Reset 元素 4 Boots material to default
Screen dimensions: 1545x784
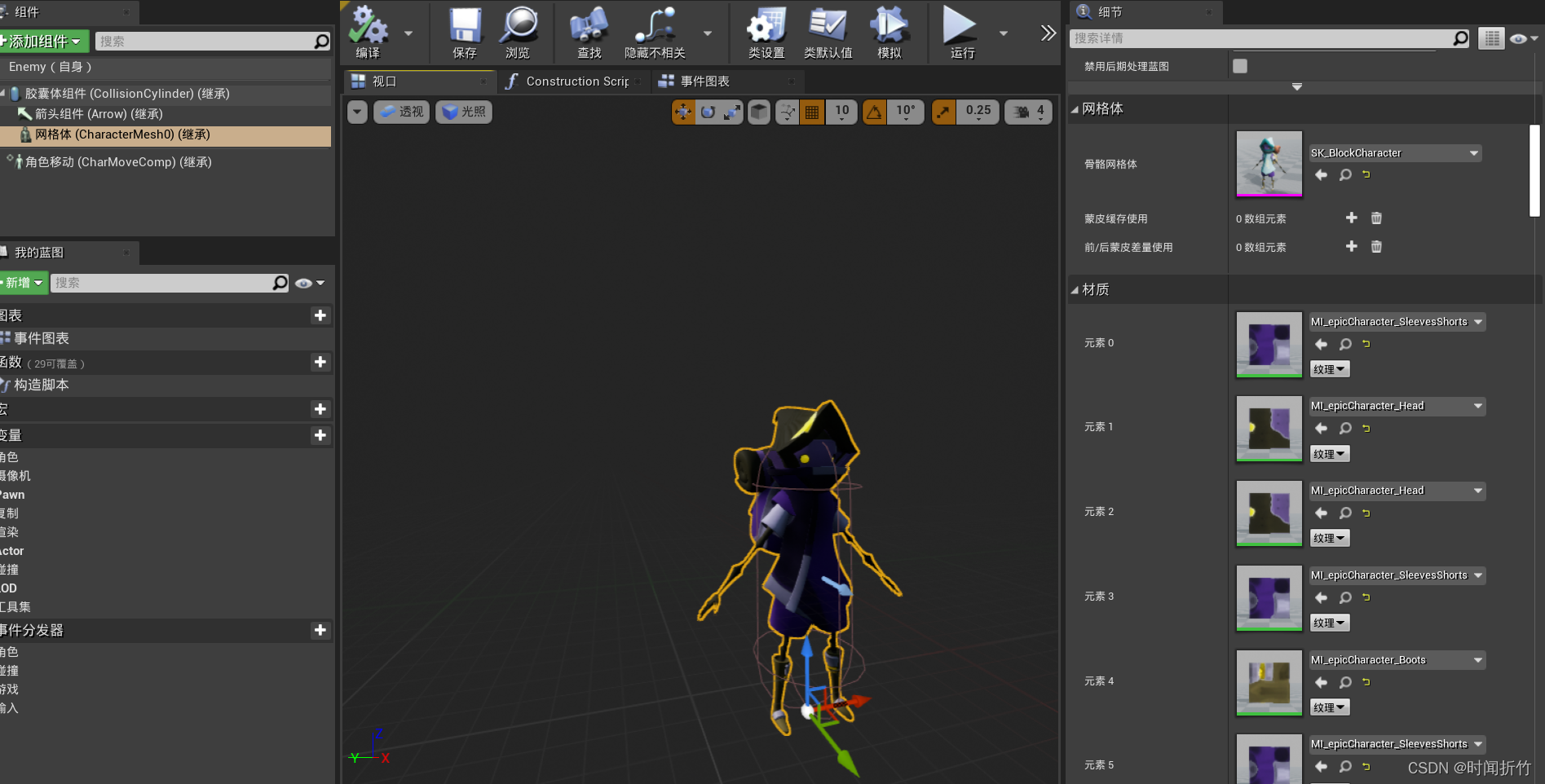[x=1366, y=682]
